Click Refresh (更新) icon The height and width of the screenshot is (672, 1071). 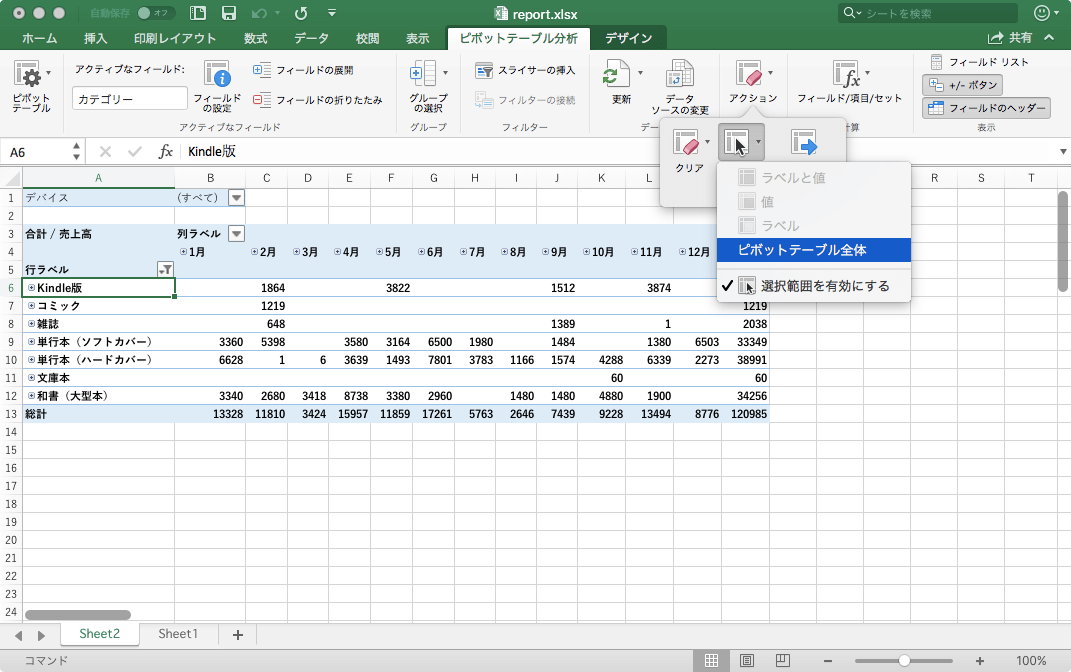point(617,74)
